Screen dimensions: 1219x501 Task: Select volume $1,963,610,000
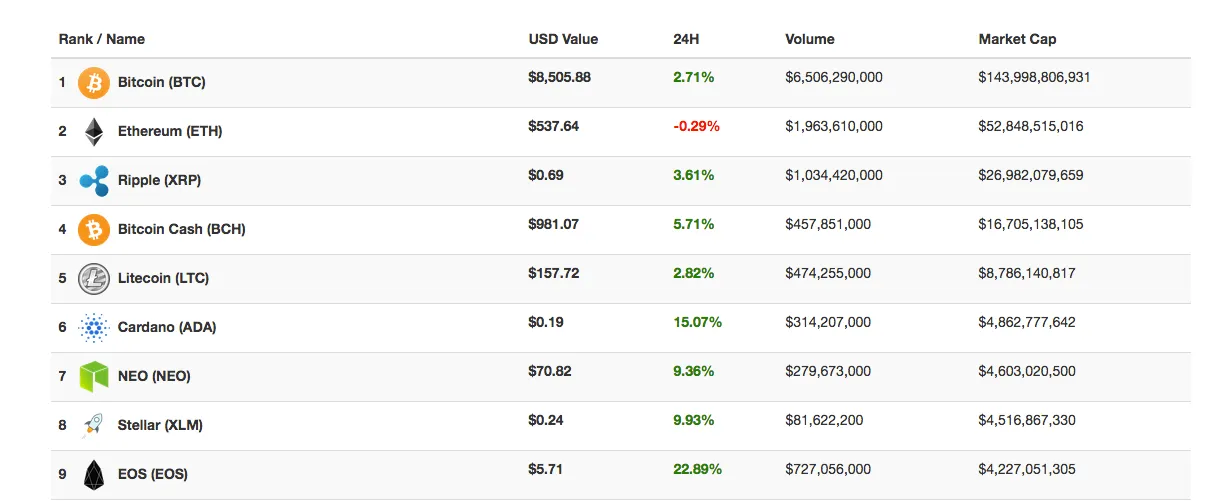coord(834,126)
